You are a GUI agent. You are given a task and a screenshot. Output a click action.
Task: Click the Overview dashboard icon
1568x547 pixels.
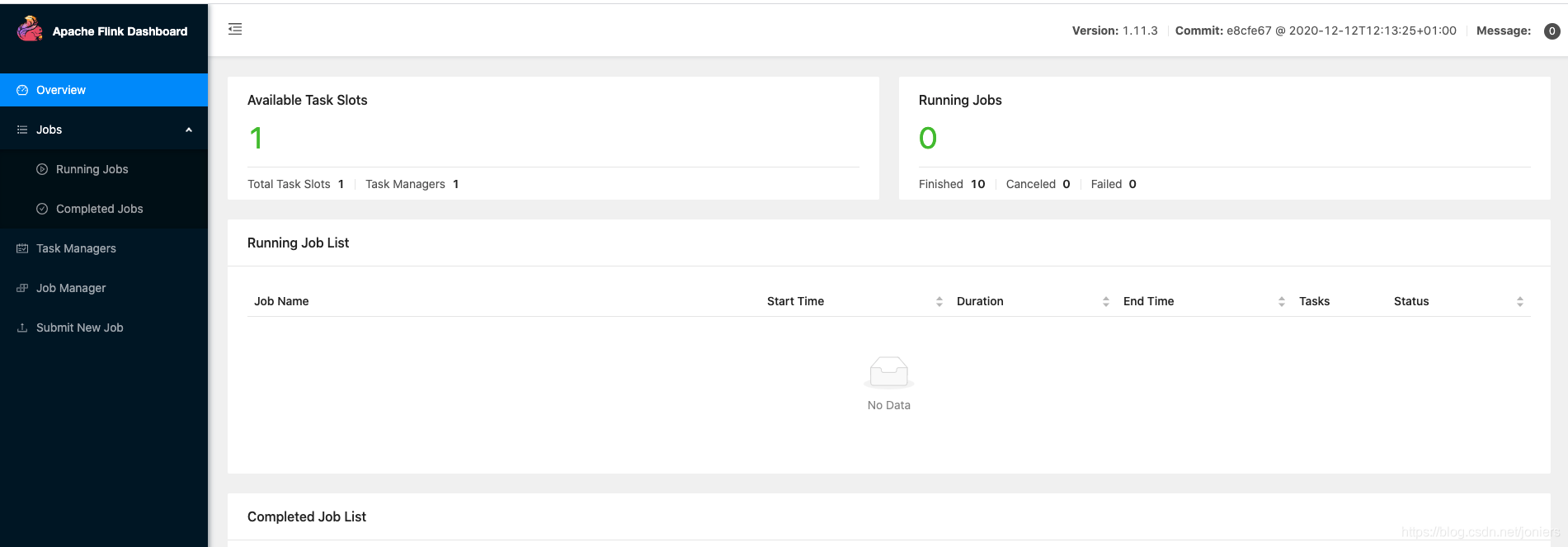22,90
